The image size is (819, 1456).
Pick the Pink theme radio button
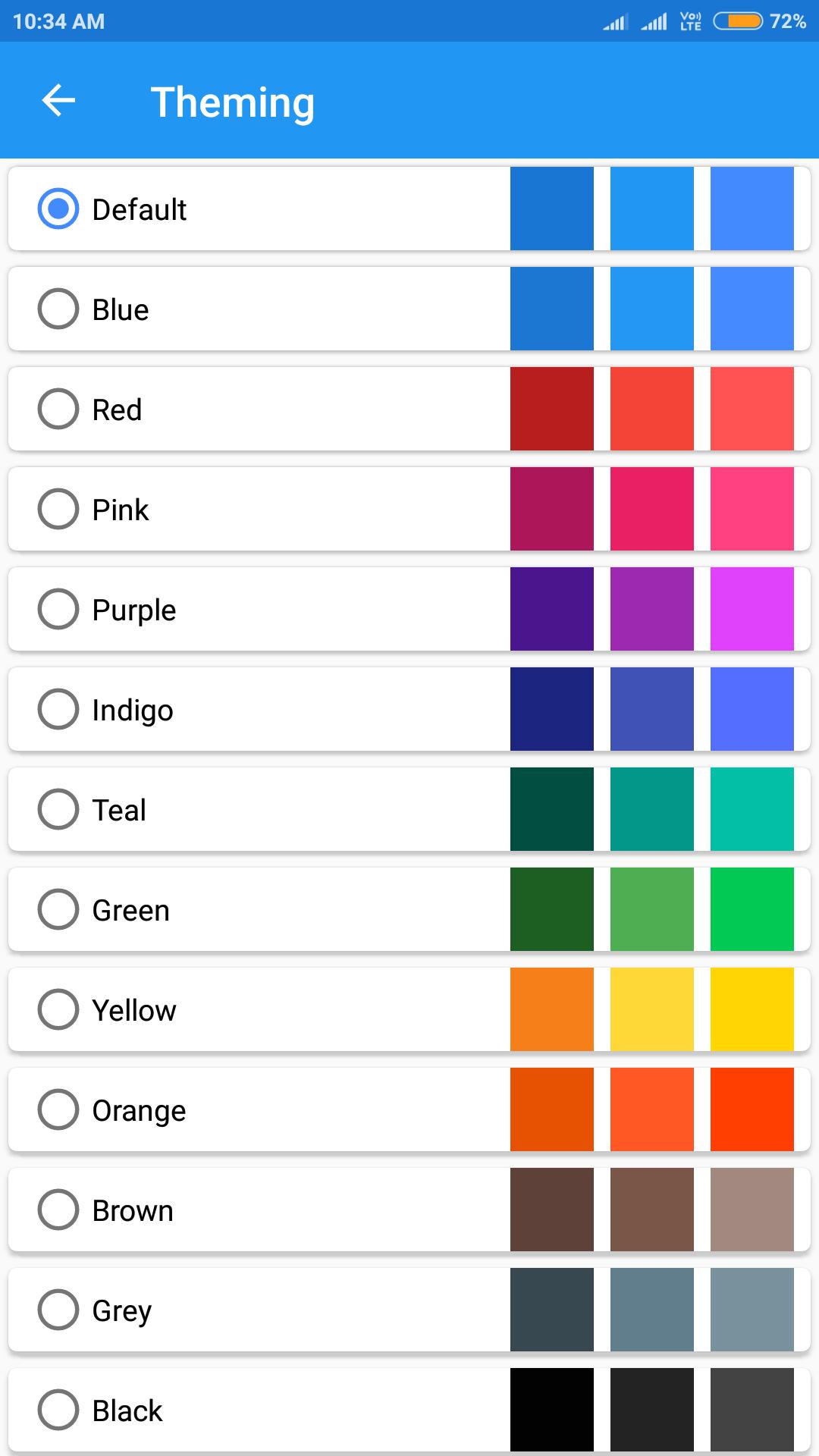(x=58, y=509)
